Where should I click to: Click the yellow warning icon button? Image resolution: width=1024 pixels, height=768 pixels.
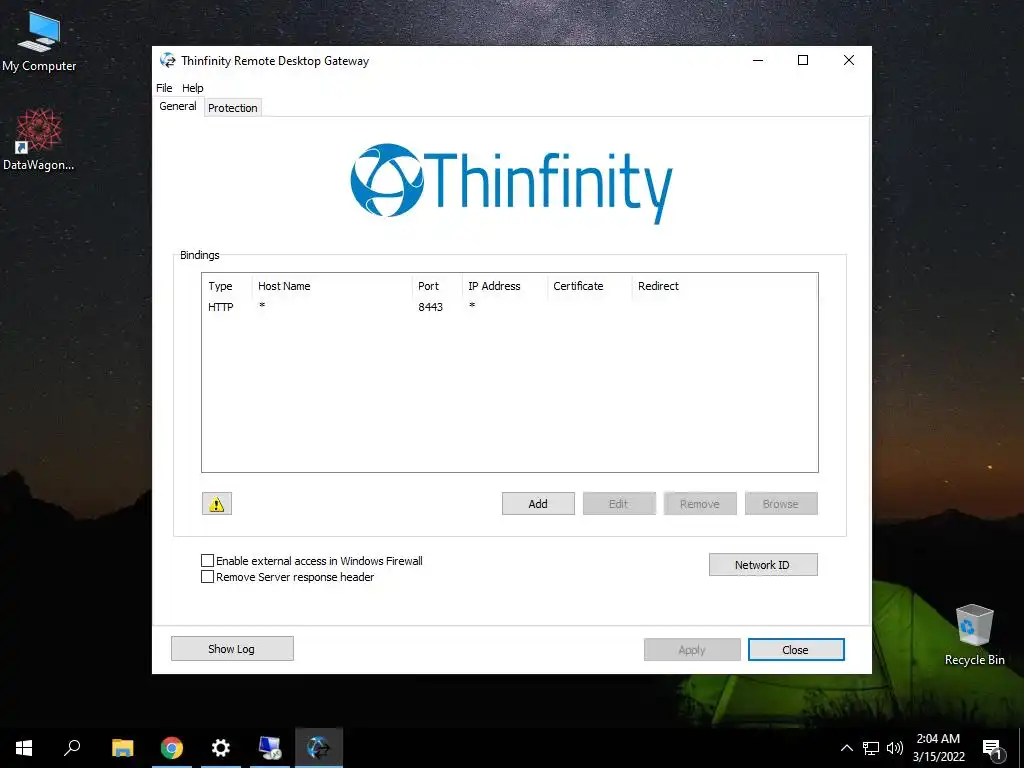click(217, 504)
